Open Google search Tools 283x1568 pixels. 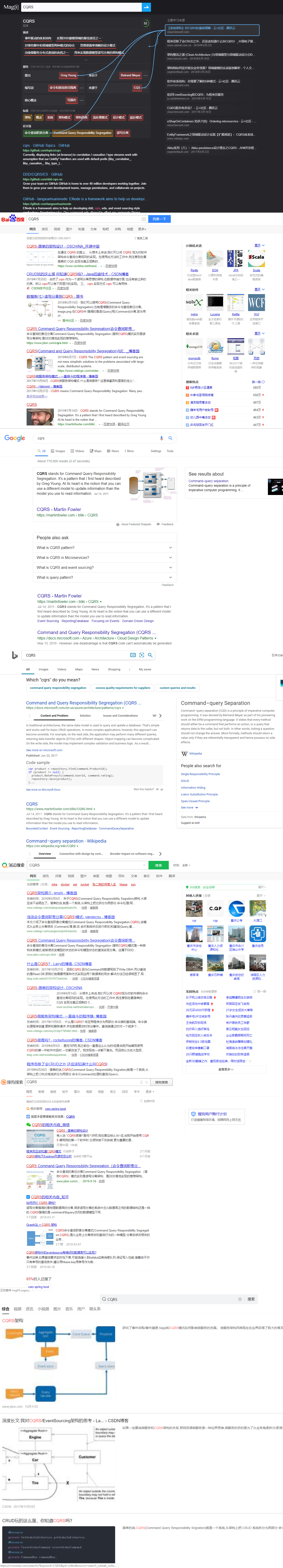coord(170,451)
